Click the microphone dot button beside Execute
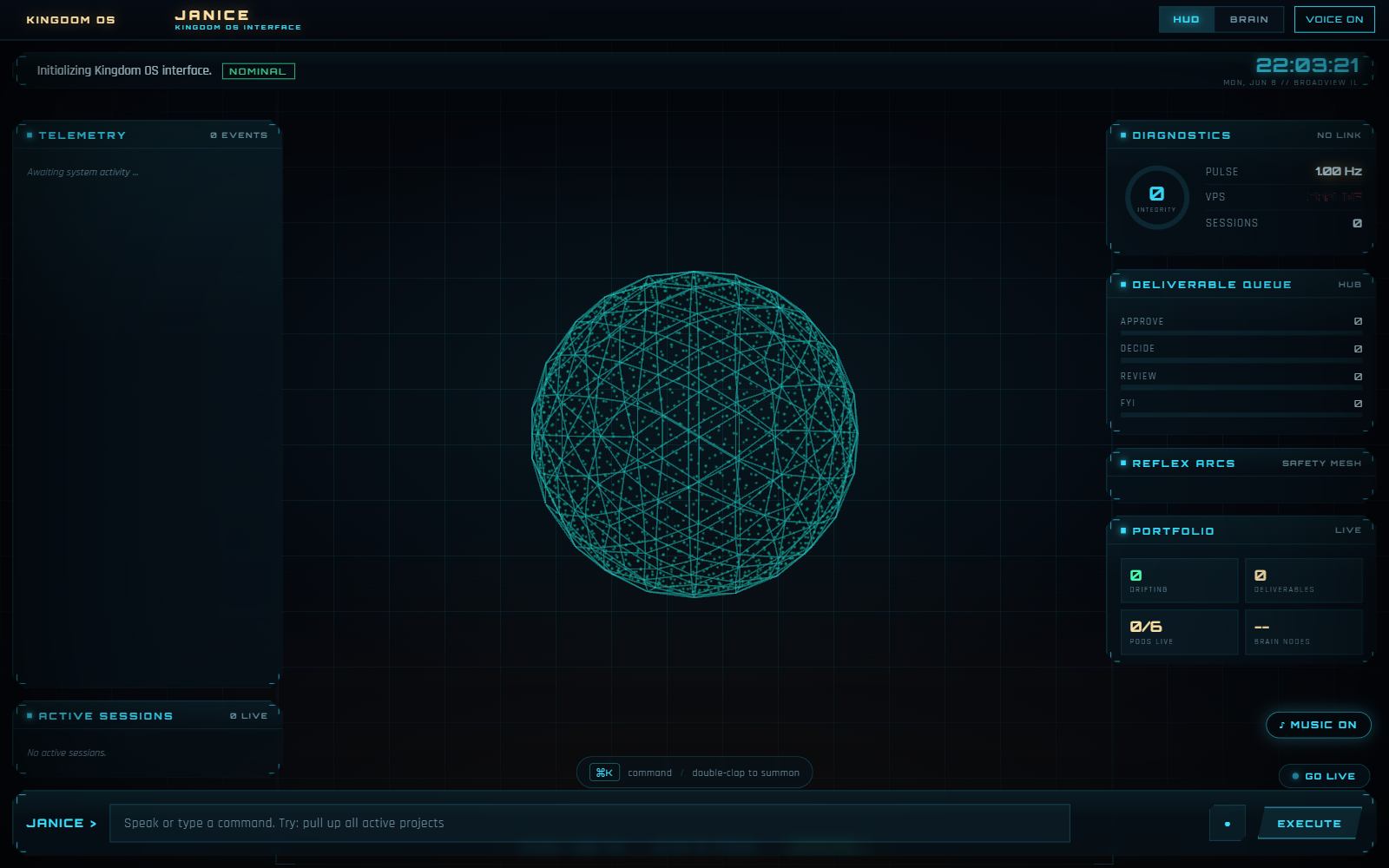 tap(1227, 823)
